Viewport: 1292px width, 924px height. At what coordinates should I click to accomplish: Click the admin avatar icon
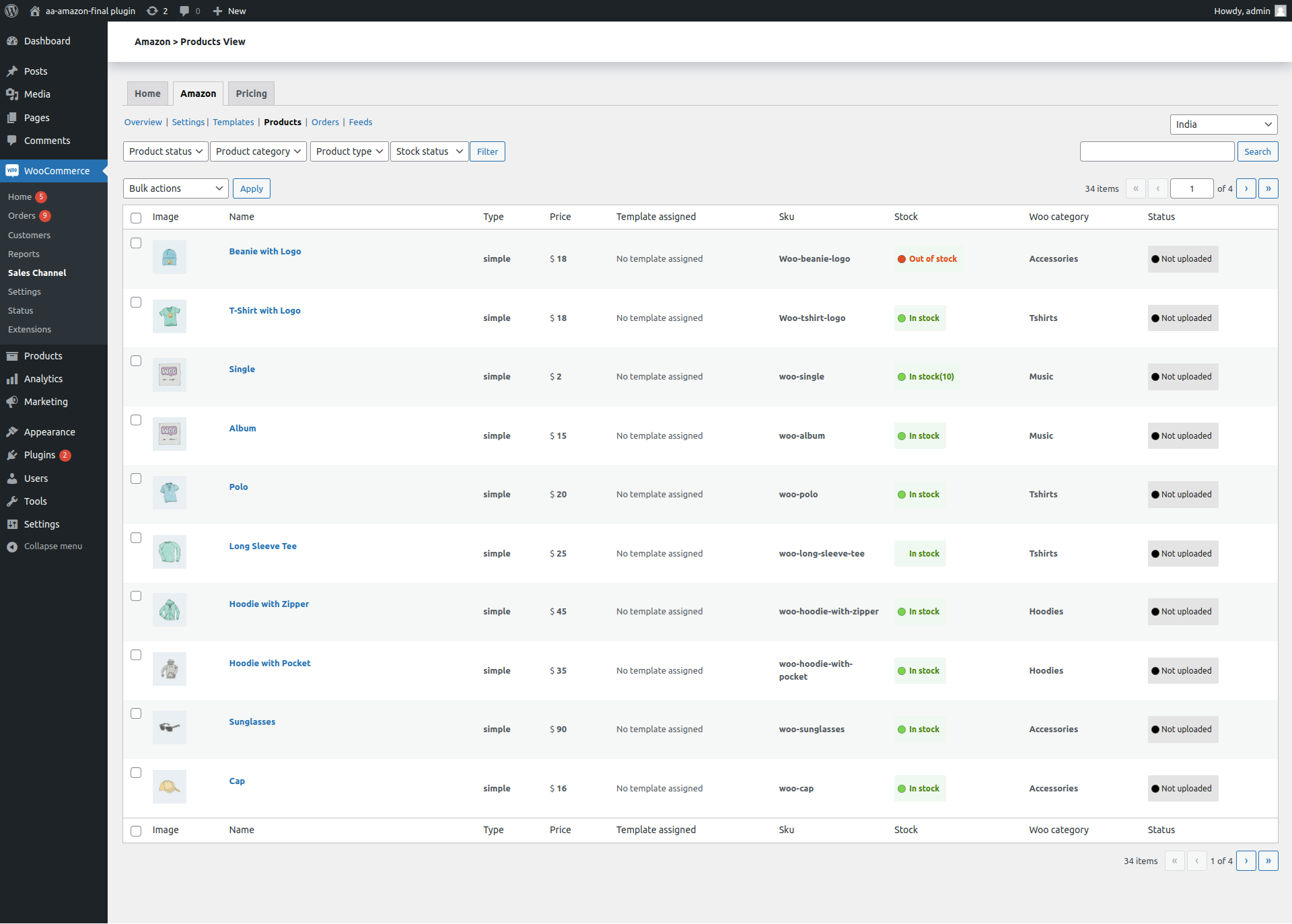pyautogui.click(x=1280, y=11)
